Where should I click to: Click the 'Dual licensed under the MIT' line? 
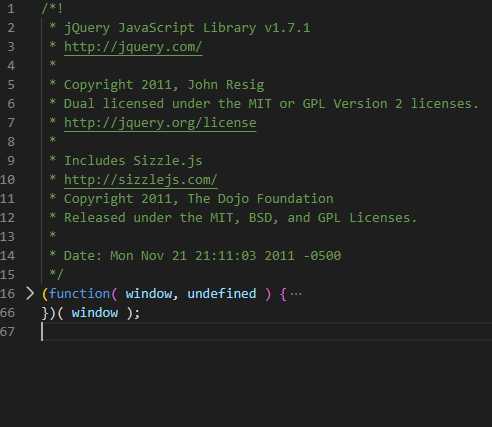(x=271, y=104)
